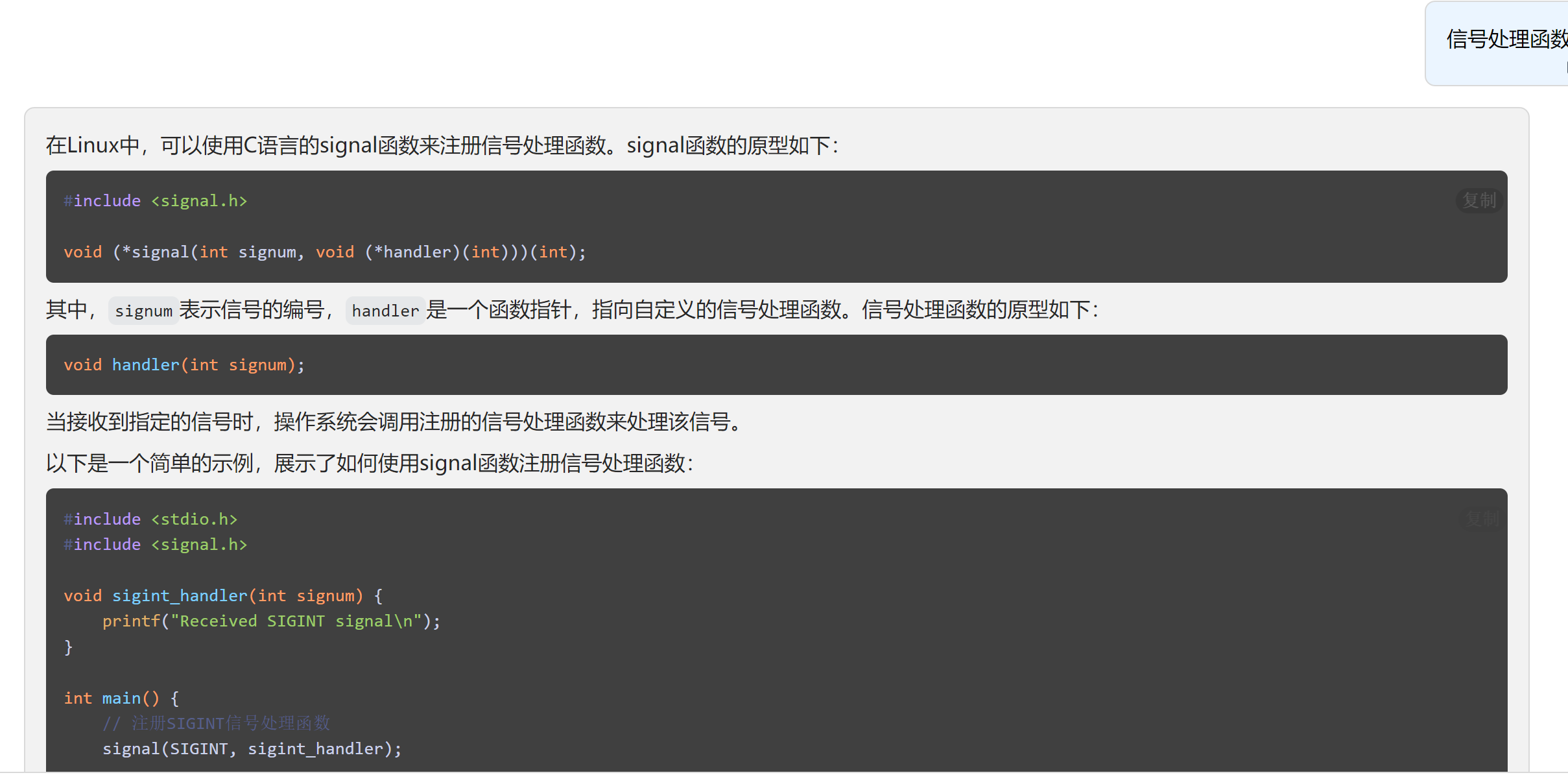Click the text '是一个函数指针' after handler tag
This screenshot has width=1568, height=775.
click(499, 310)
